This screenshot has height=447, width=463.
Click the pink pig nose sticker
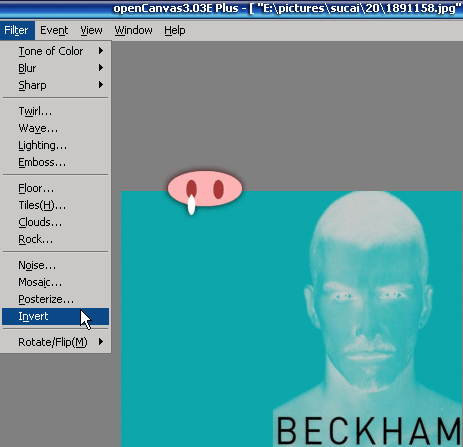(x=205, y=189)
